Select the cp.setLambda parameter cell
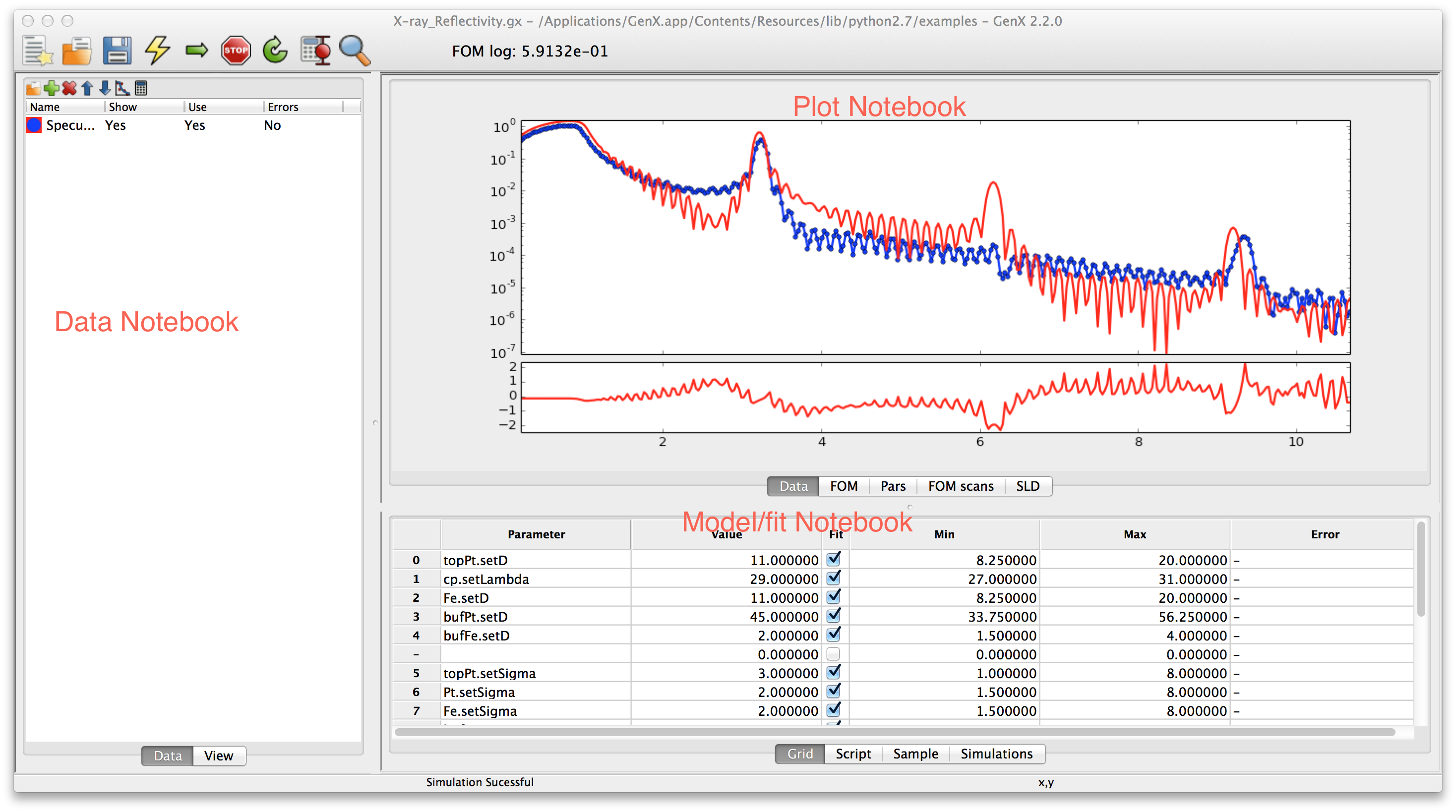 (536, 579)
